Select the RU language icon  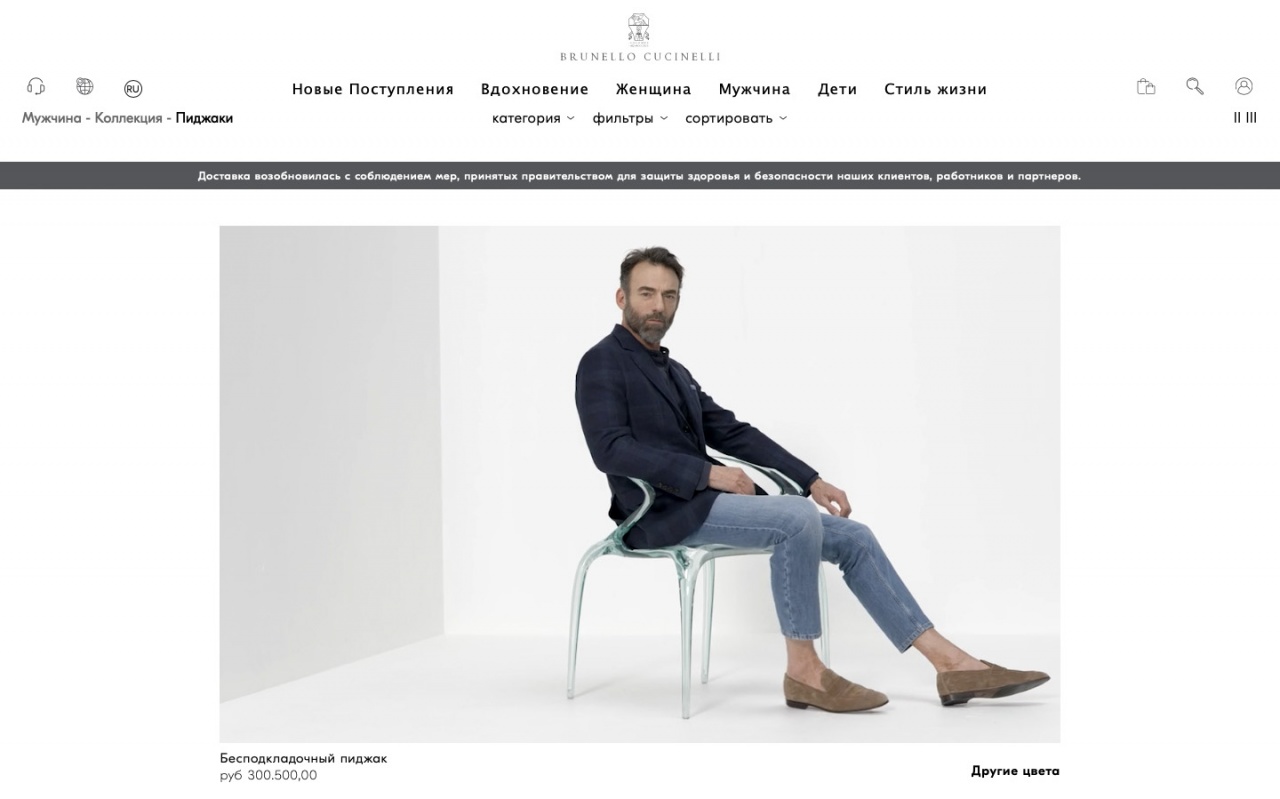coord(133,89)
